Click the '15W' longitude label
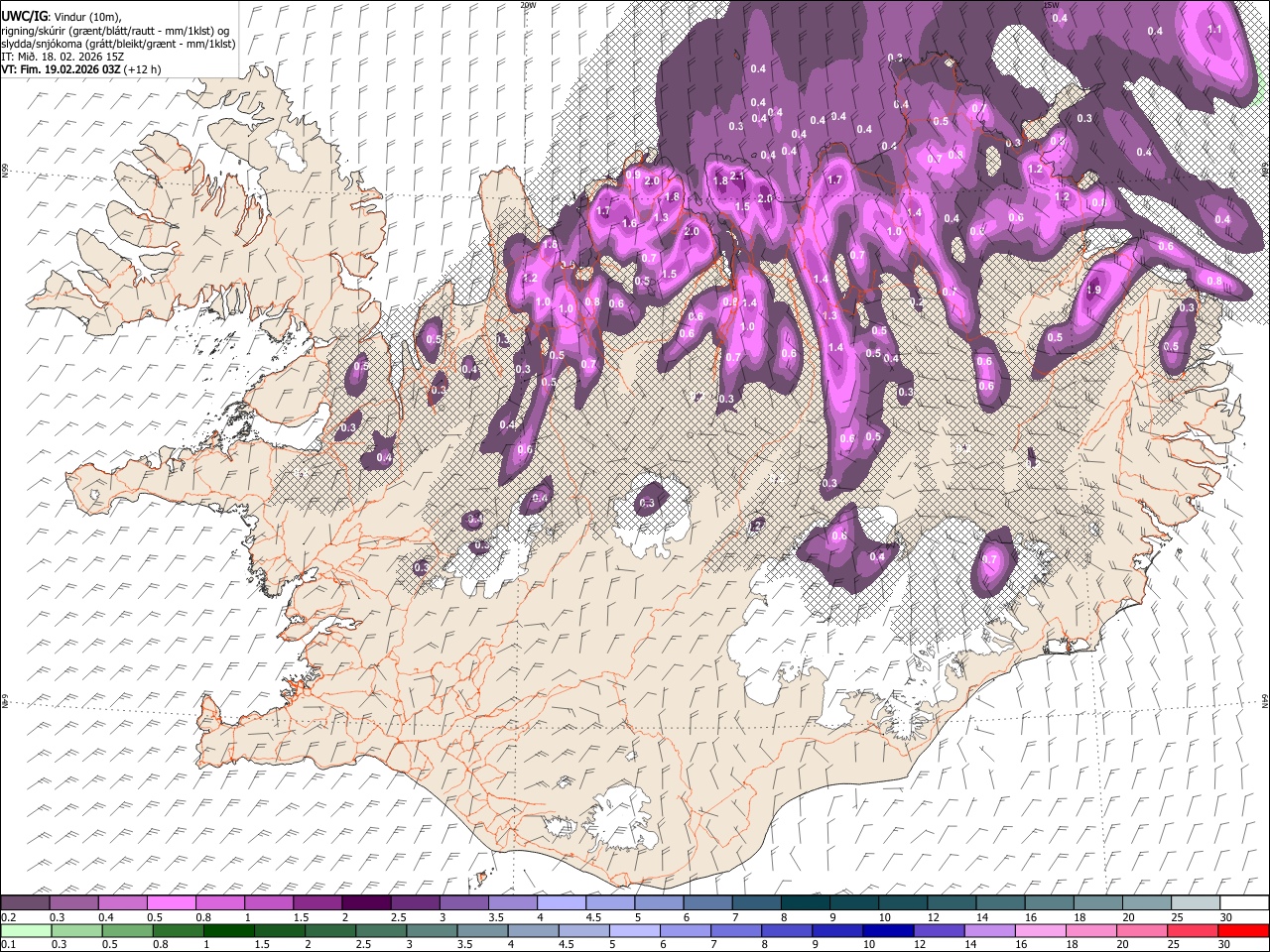1270x952 pixels. (x=1051, y=6)
